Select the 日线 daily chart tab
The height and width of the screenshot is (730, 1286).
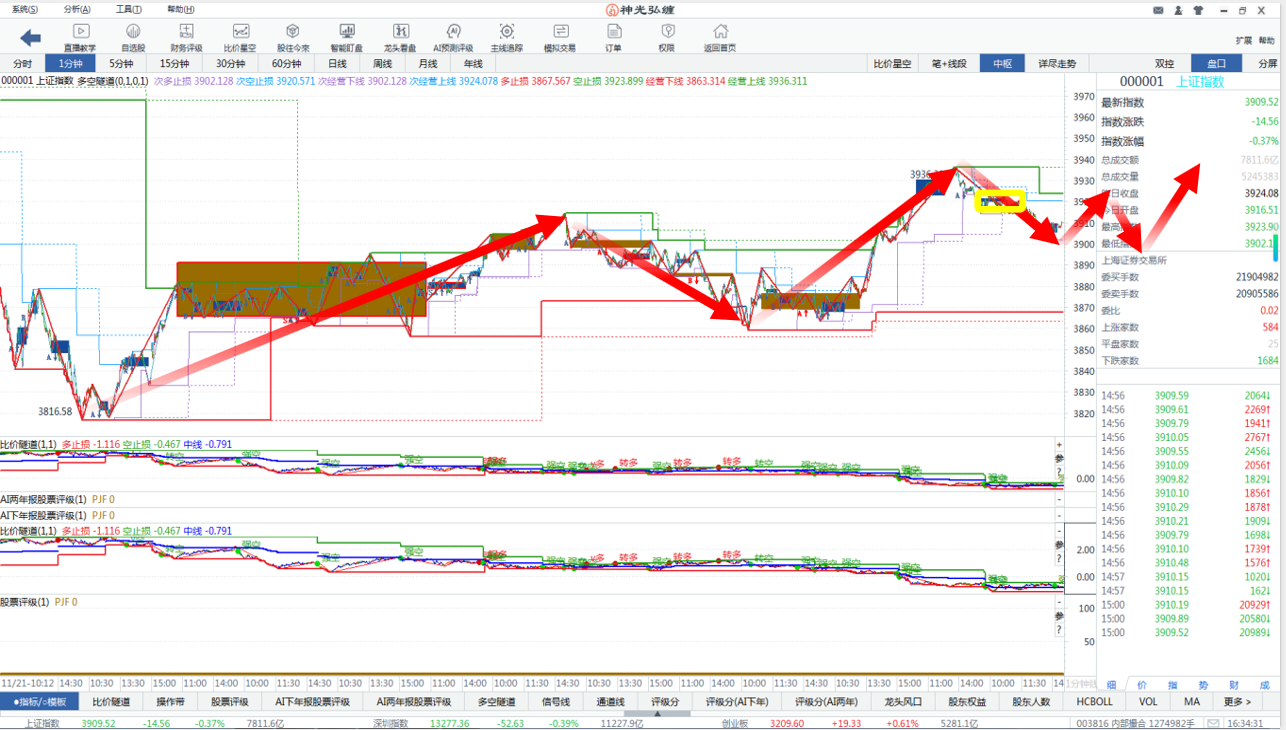click(337, 63)
